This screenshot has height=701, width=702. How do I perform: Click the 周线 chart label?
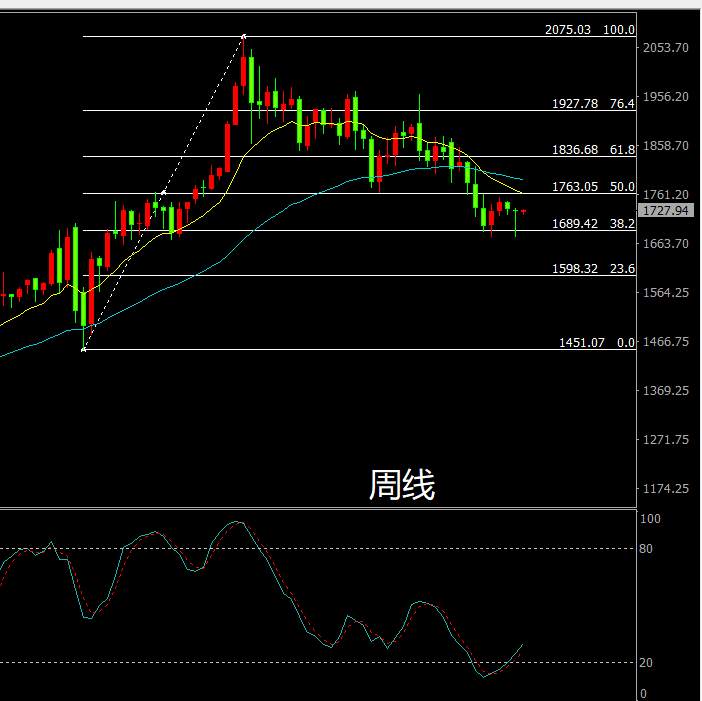402,484
